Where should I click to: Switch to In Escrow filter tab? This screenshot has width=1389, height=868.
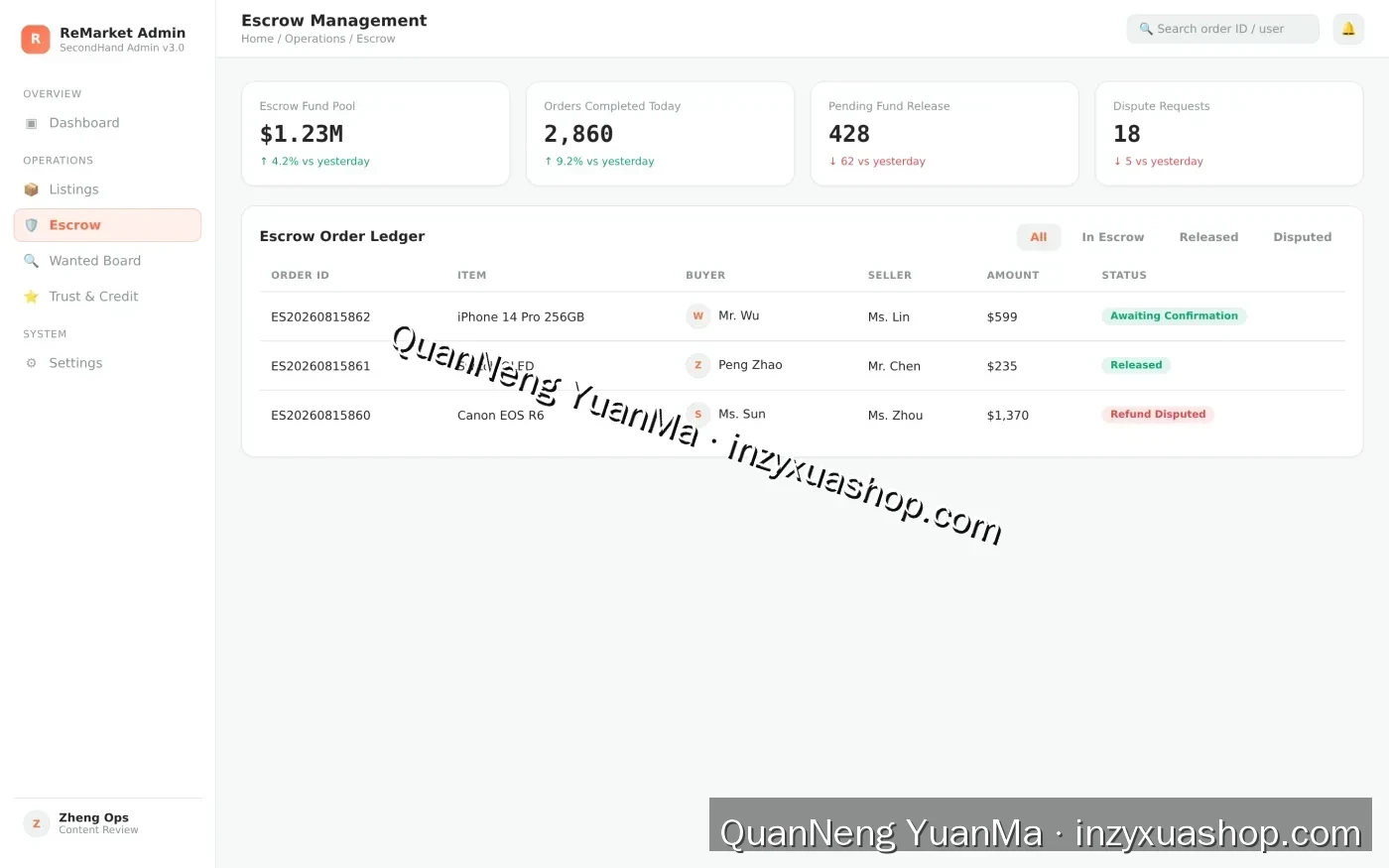tap(1113, 237)
